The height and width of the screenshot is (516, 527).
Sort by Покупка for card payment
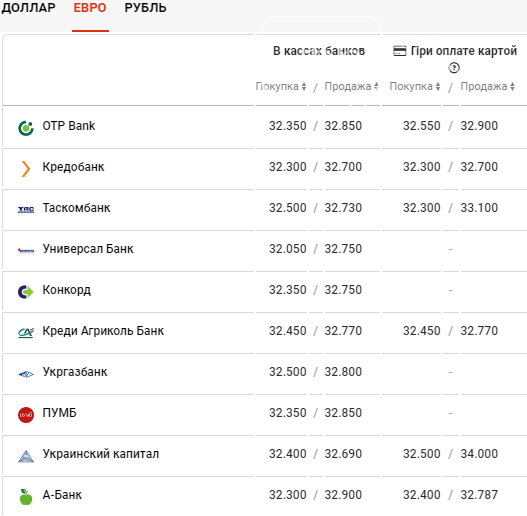tap(415, 86)
